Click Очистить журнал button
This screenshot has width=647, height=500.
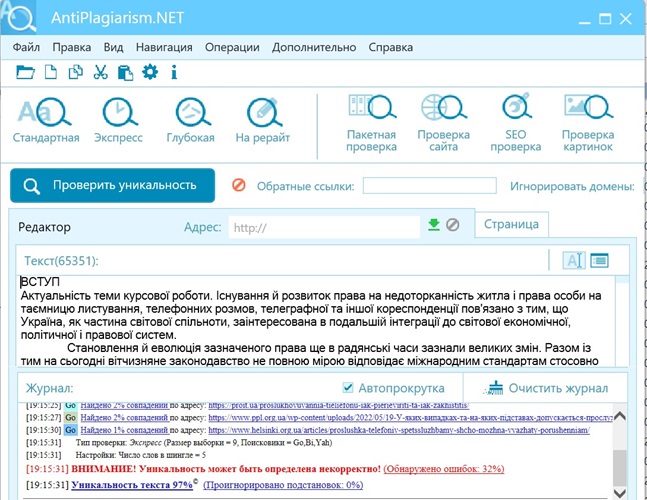click(545, 388)
